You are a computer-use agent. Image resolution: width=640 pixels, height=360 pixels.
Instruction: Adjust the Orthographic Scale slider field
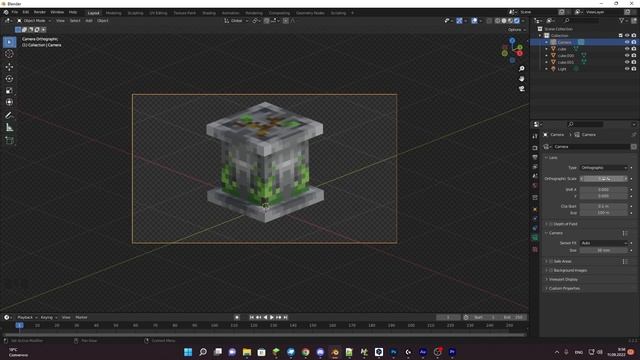pos(603,179)
